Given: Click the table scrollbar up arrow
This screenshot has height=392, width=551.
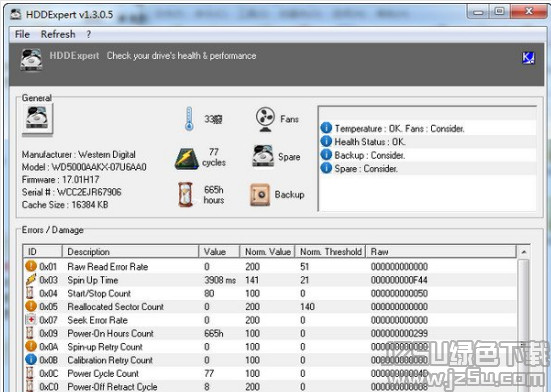Looking at the screenshot, I should coord(523,252).
